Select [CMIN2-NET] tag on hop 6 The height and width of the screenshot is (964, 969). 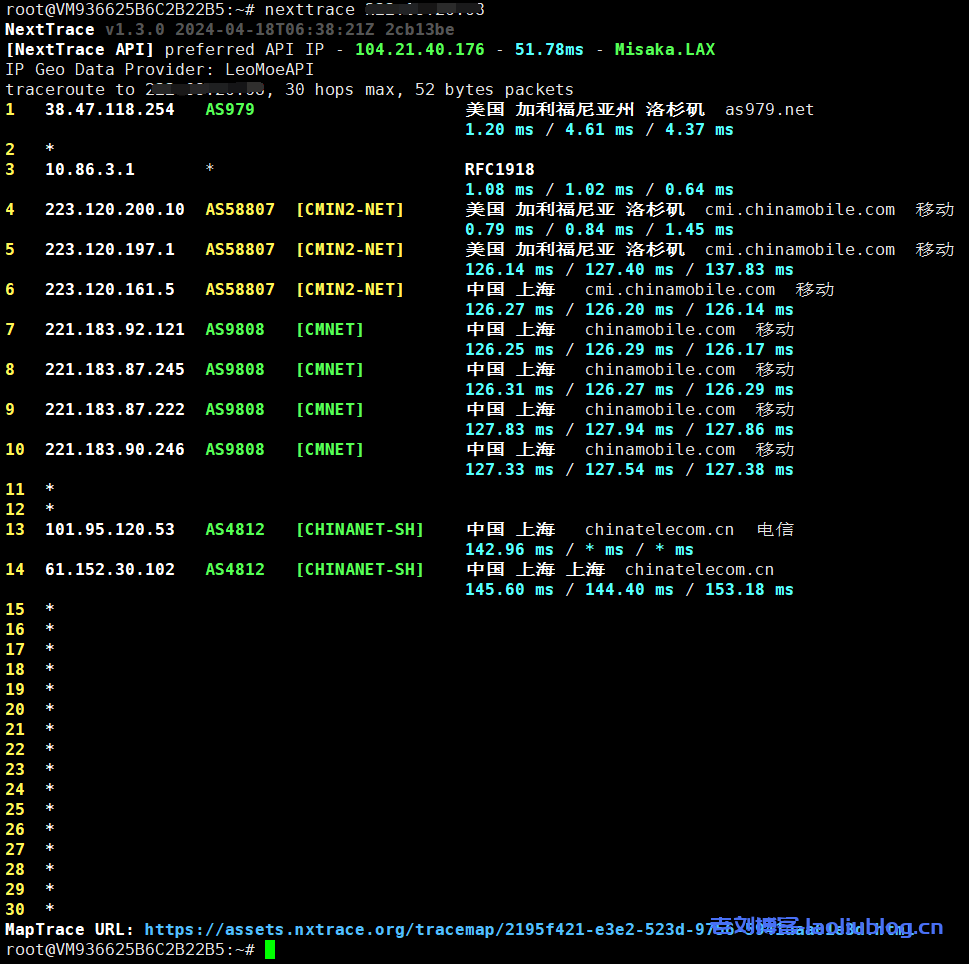point(349,289)
